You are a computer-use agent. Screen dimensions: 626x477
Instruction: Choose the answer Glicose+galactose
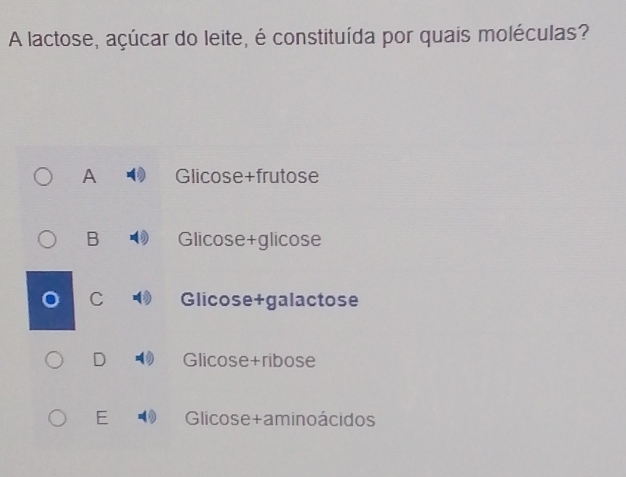point(269,299)
